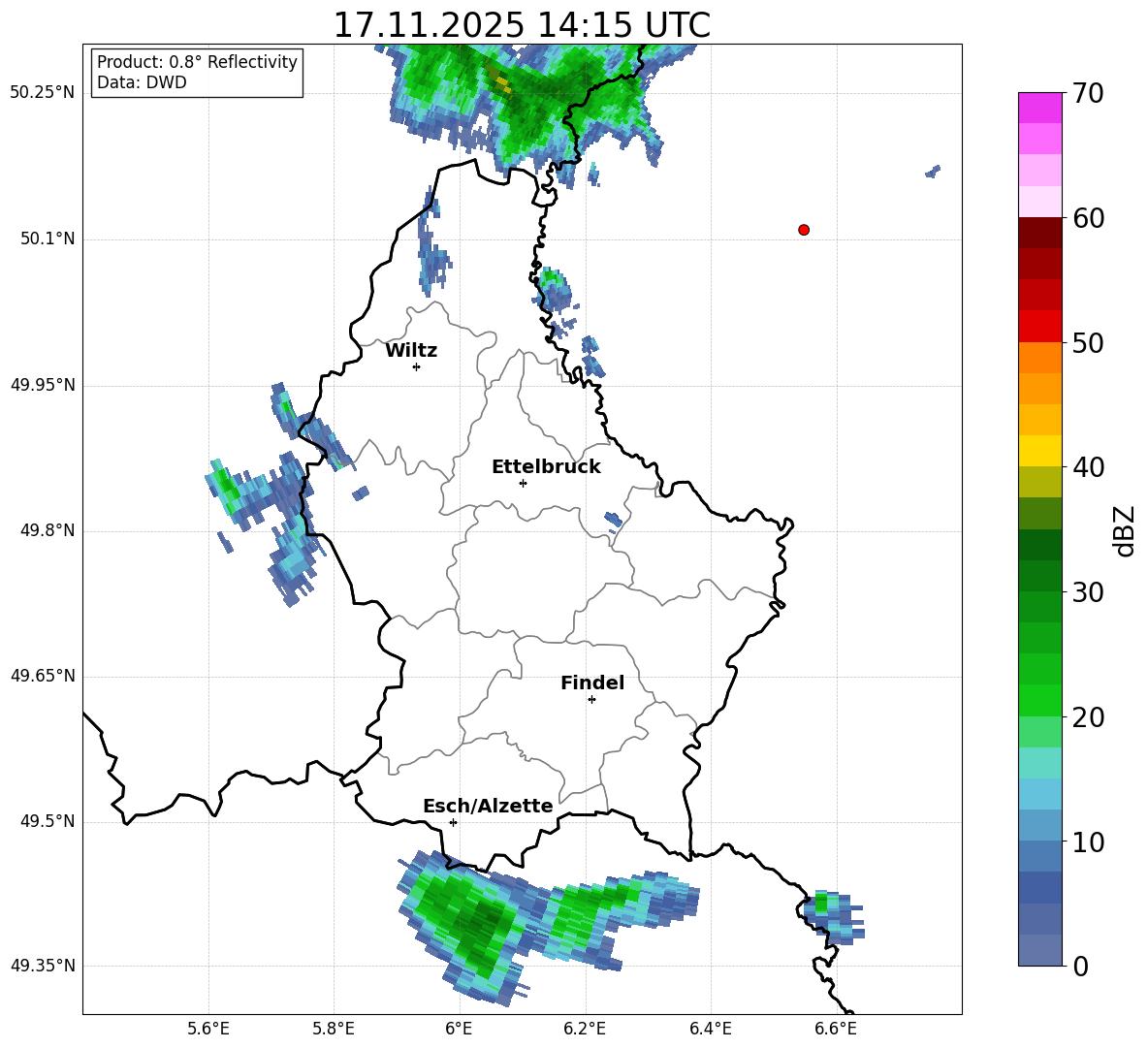Viewport: 1148px width, 1048px height.
Task: Click the yellow colorbar segment above 40
Action: [1040, 451]
